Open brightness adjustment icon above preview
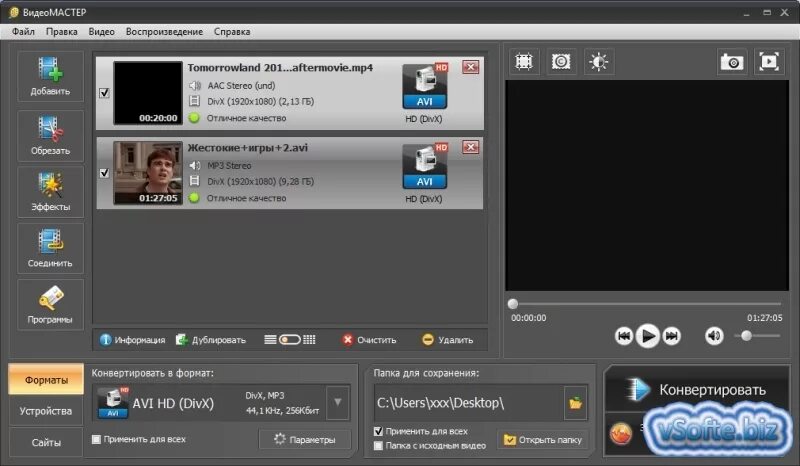The height and width of the screenshot is (466, 800). 598,62
